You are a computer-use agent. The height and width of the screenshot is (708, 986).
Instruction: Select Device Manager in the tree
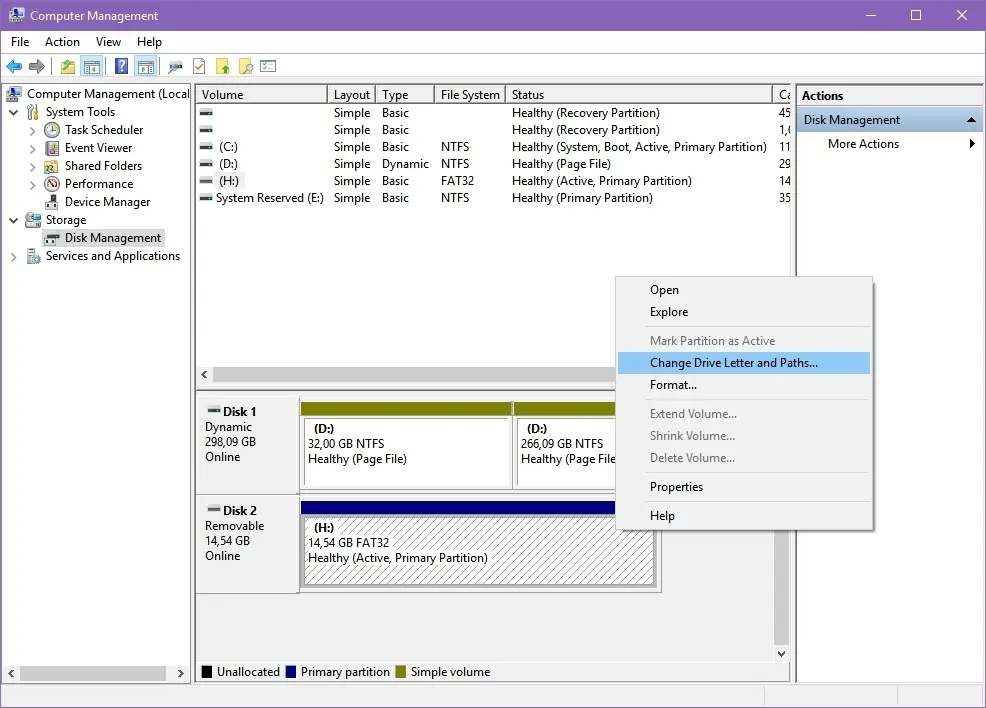[107, 202]
